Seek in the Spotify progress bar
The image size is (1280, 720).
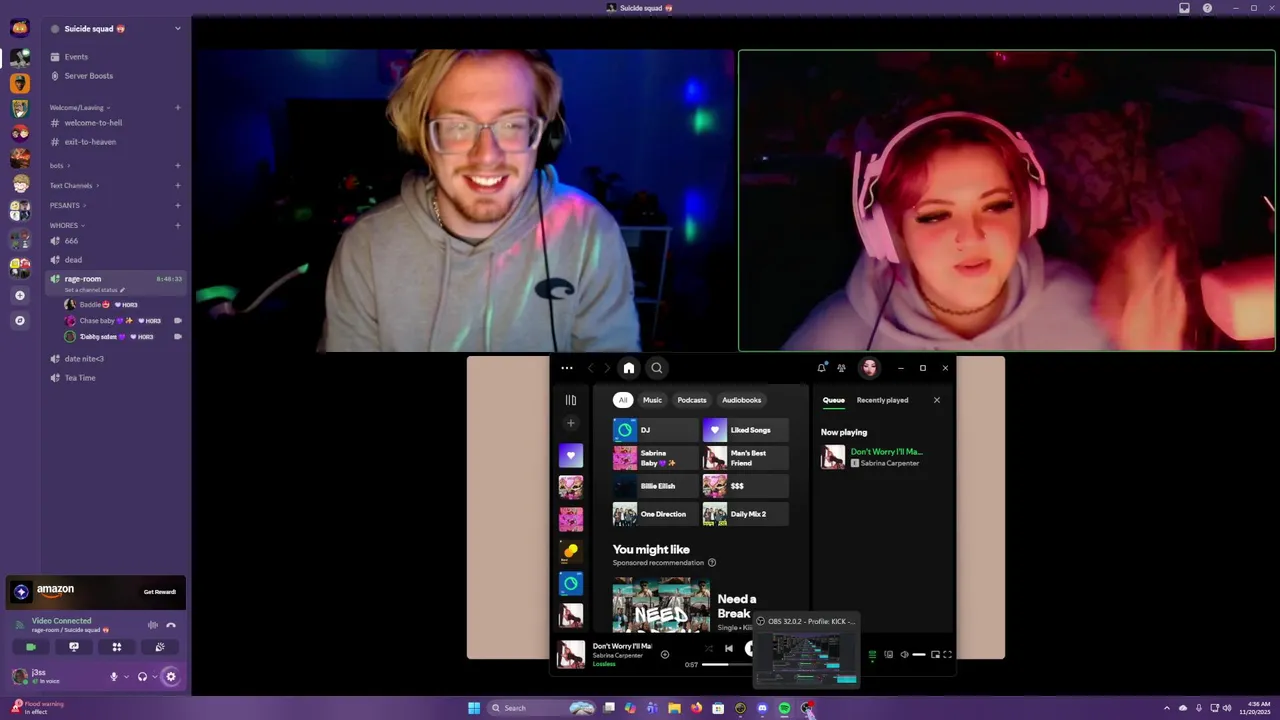(726, 664)
